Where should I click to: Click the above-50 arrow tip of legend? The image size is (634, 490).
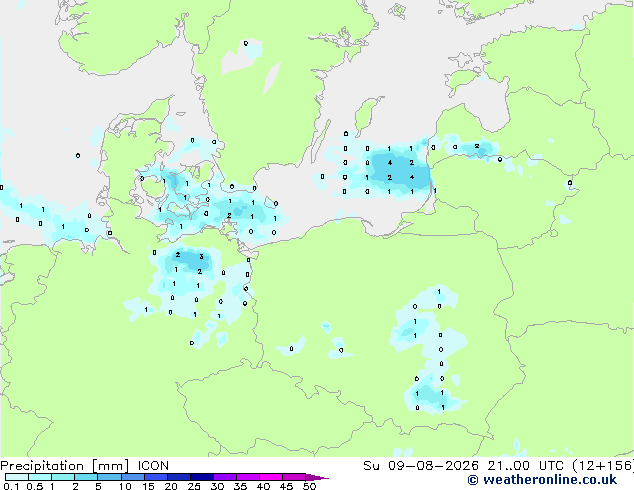tap(317, 477)
